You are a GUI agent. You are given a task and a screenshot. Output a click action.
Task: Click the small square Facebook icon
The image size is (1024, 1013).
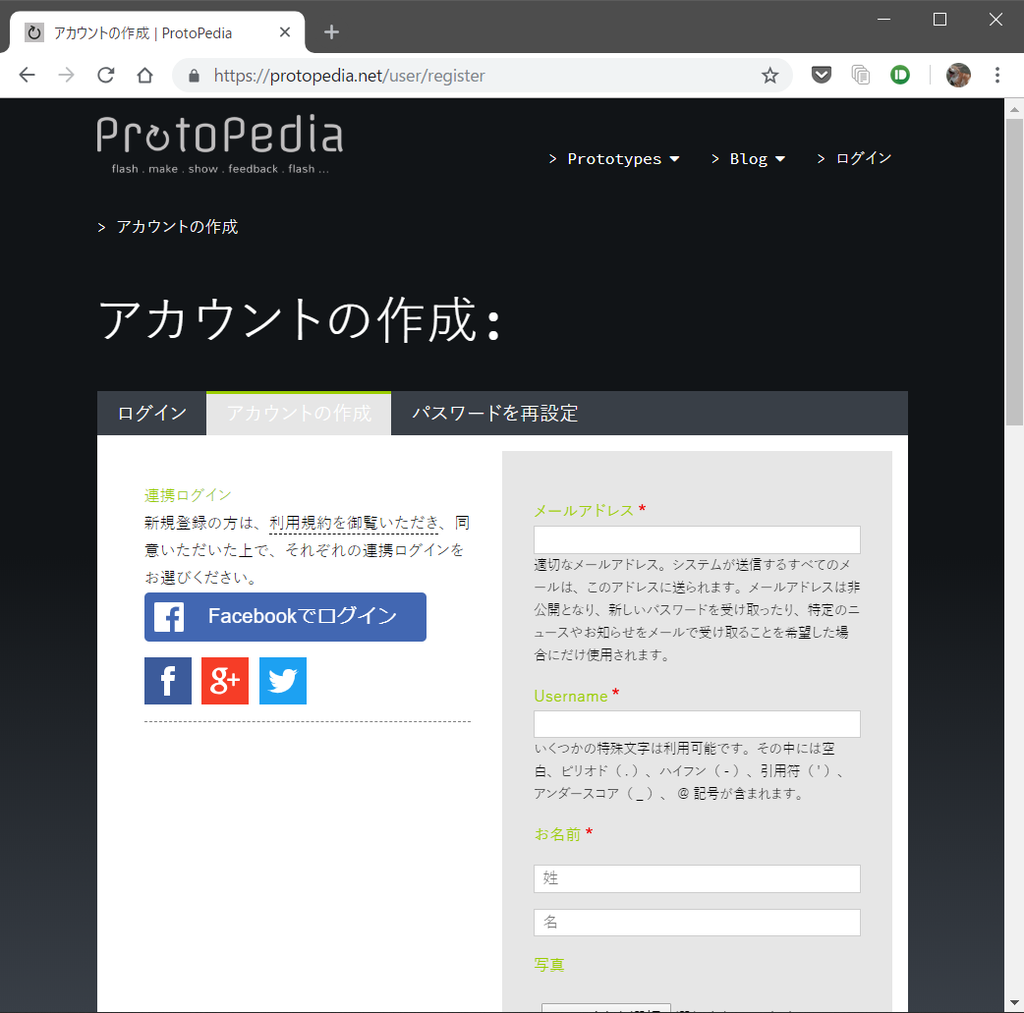pyautogui.click(x=167, y=681)
